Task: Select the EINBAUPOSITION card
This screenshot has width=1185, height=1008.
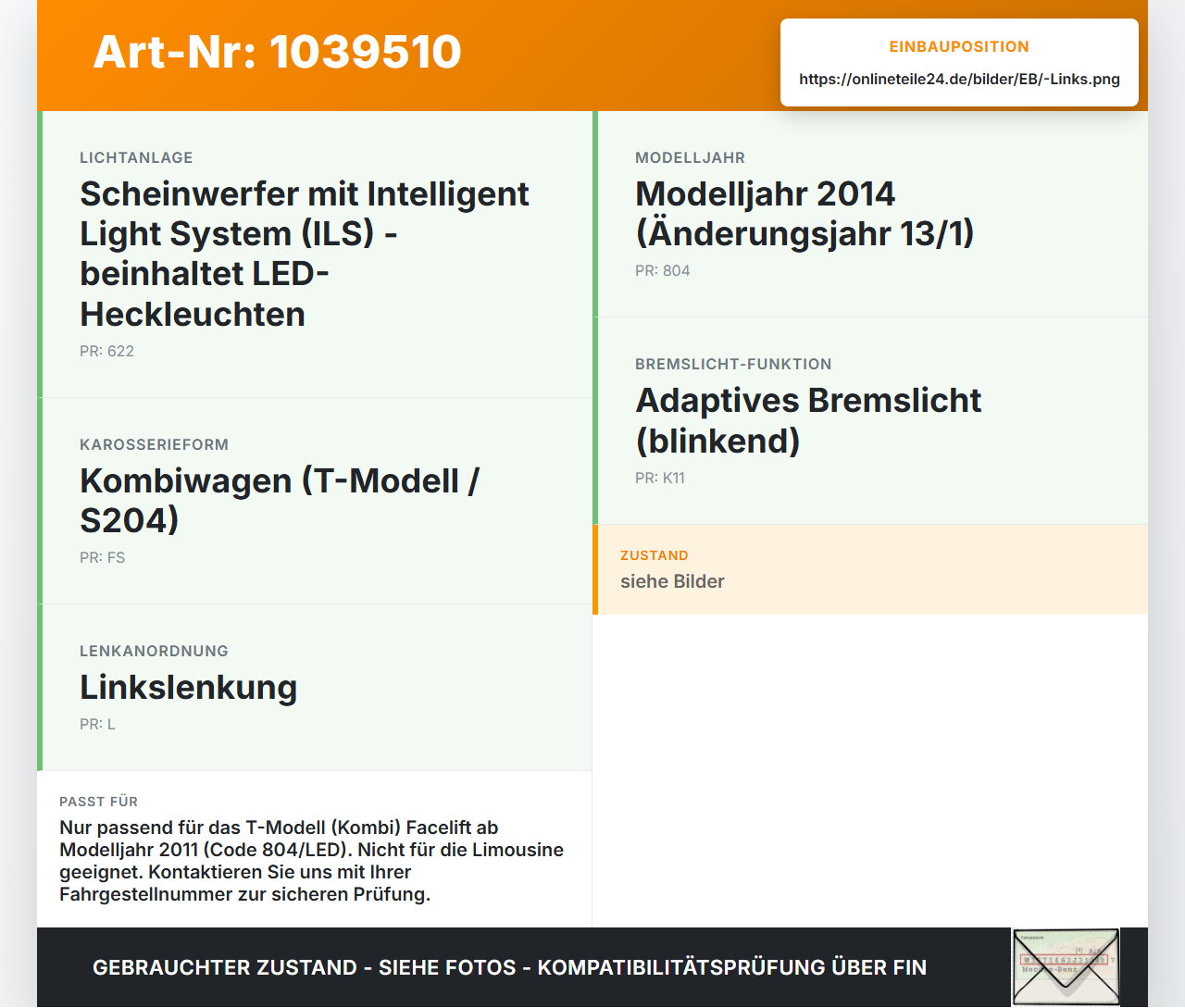Action: (959, 62)
